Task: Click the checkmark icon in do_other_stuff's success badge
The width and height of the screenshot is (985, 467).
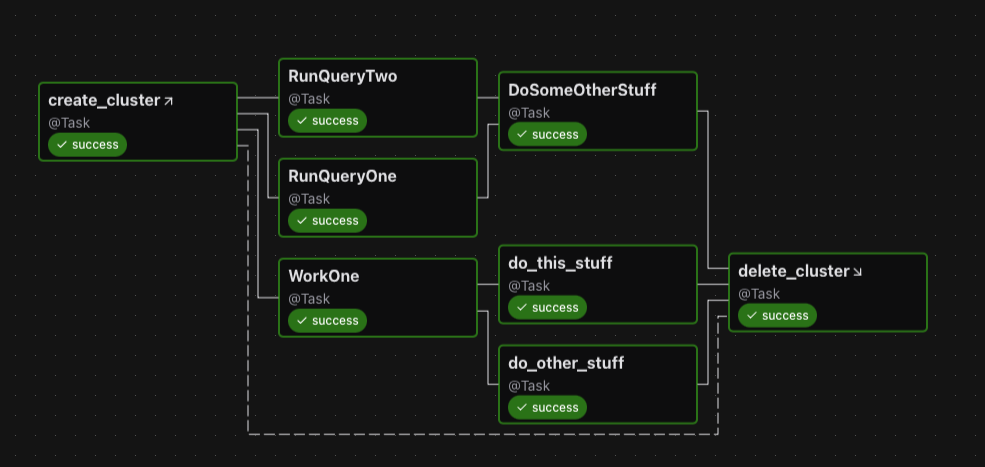Action: (x=521, y=408)
